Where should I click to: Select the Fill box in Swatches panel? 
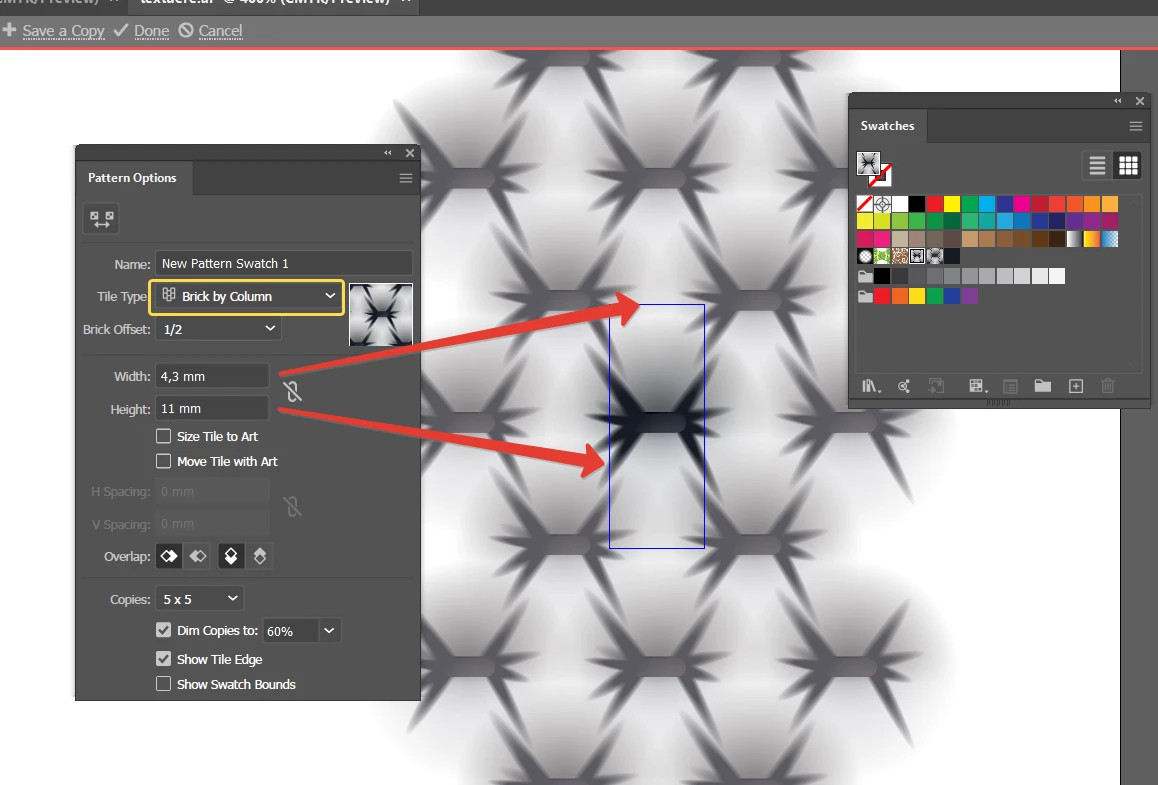pyautogui.click(x=868, y=163)
